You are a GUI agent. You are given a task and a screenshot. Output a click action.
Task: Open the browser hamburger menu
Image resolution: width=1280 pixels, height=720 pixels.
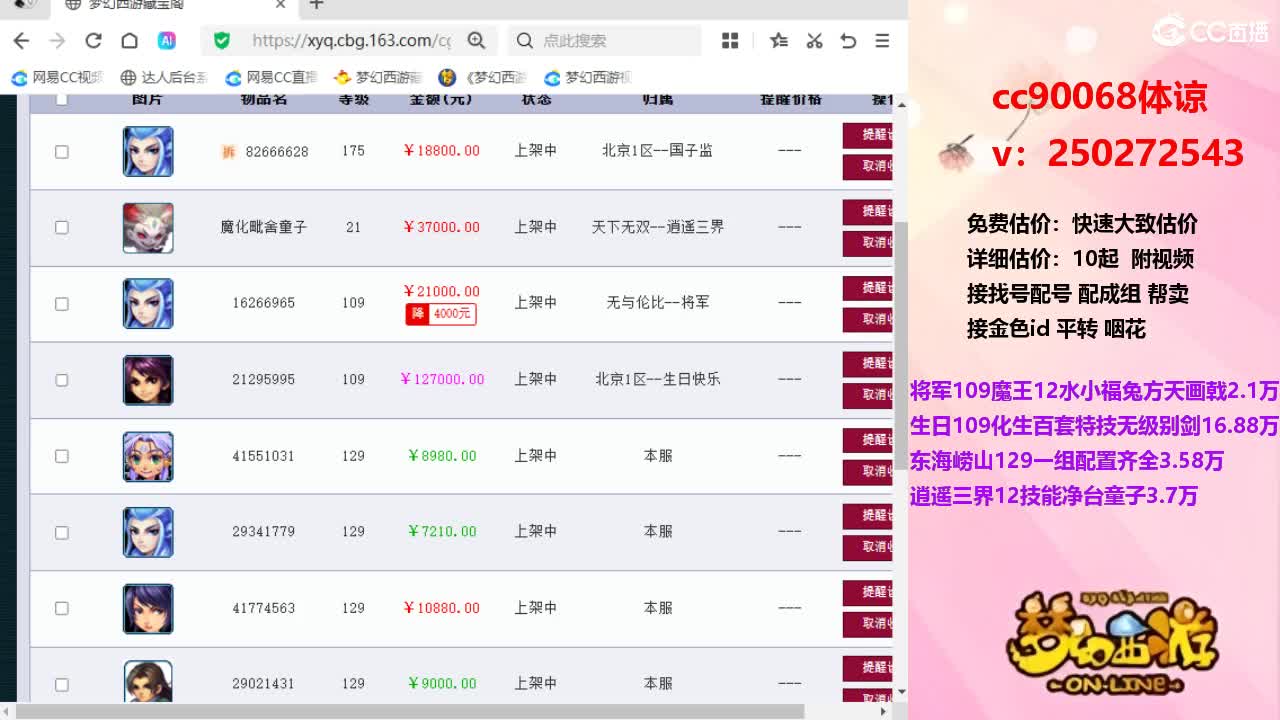pos(882,41)
